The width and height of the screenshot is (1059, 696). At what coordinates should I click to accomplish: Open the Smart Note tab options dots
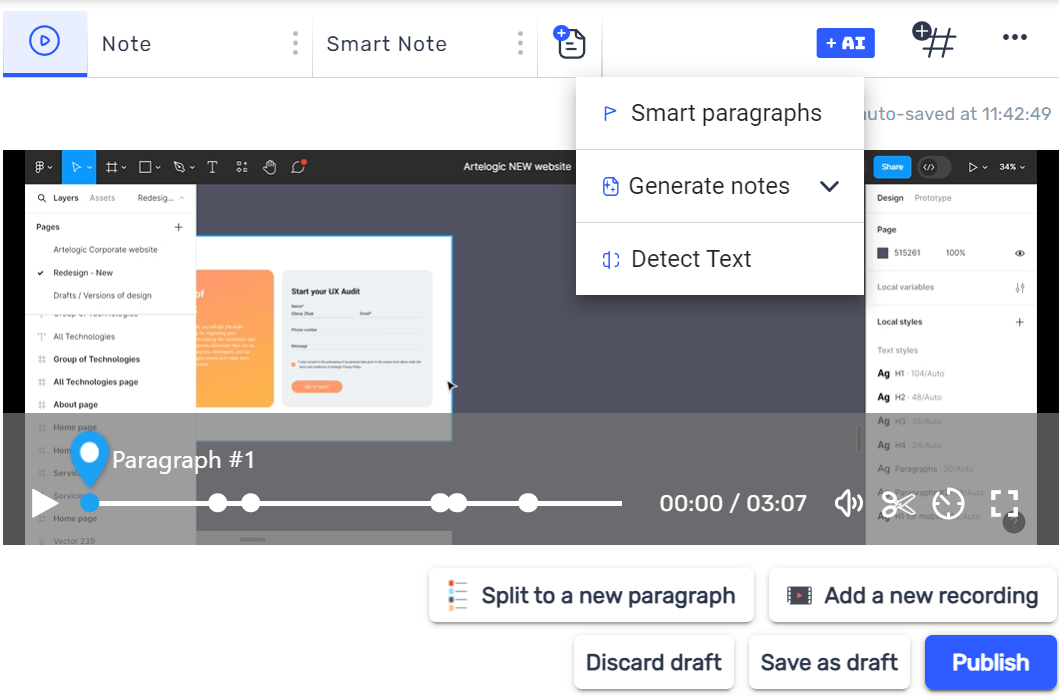point(520,43)
